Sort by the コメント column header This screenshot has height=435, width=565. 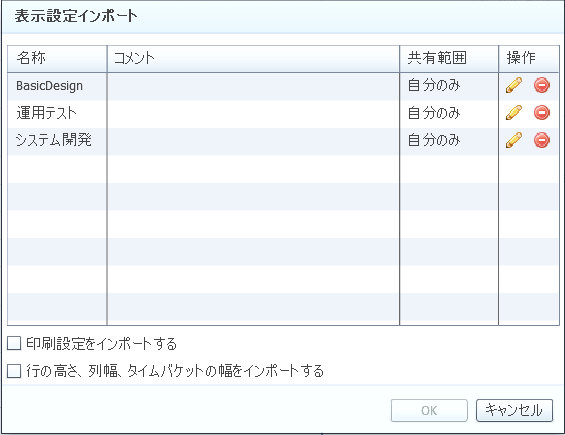pos(253,59)
